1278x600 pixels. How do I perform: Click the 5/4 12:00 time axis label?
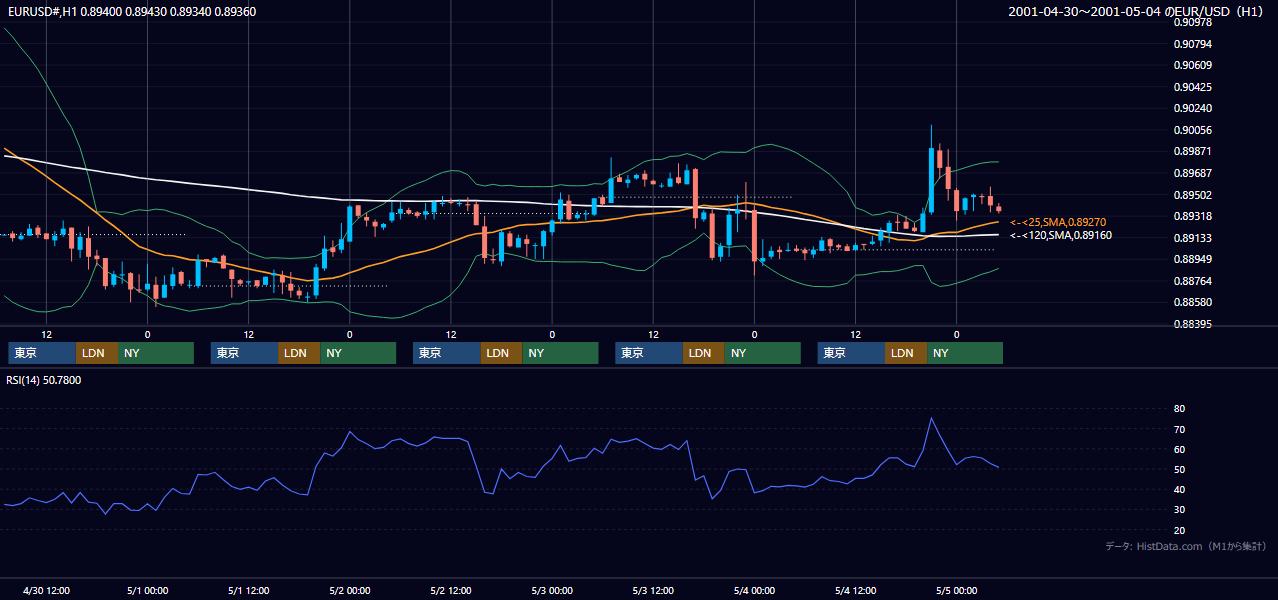(855, 590)
